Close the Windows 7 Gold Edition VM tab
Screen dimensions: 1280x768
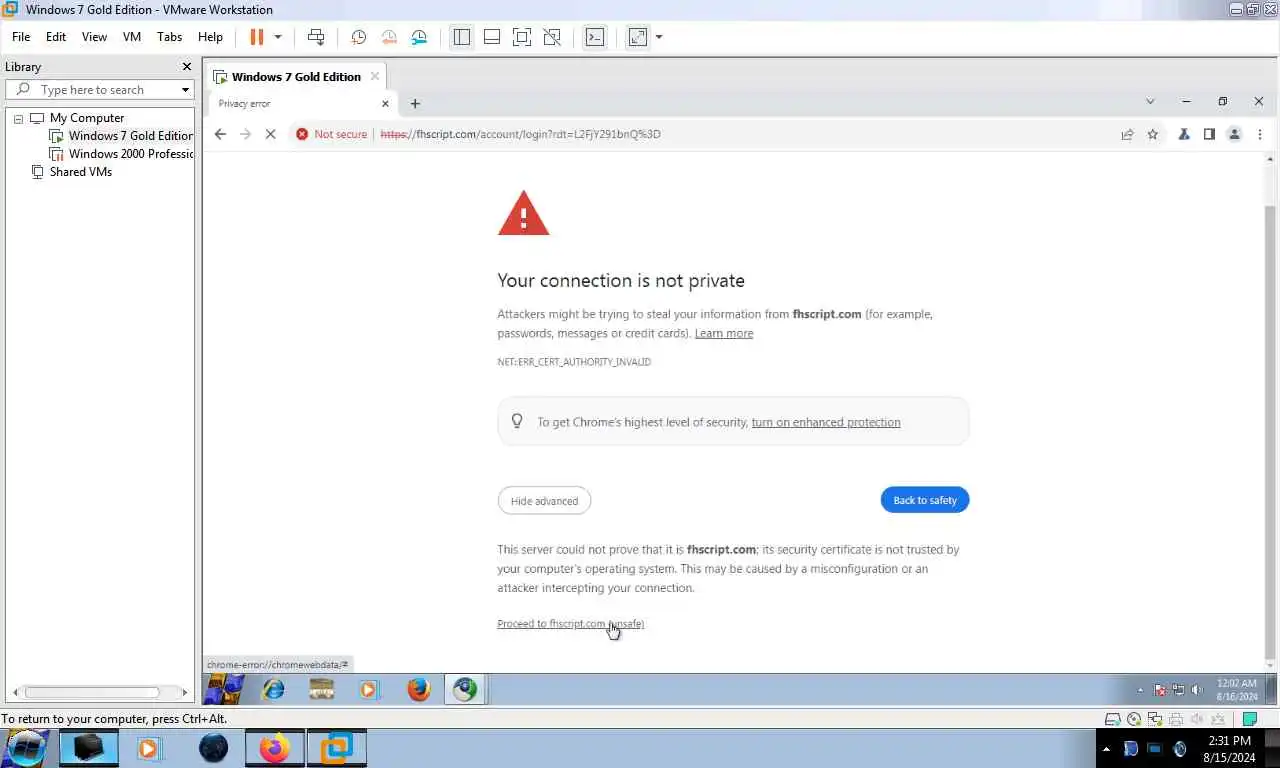pyautogui.click(x=375, y=76)
